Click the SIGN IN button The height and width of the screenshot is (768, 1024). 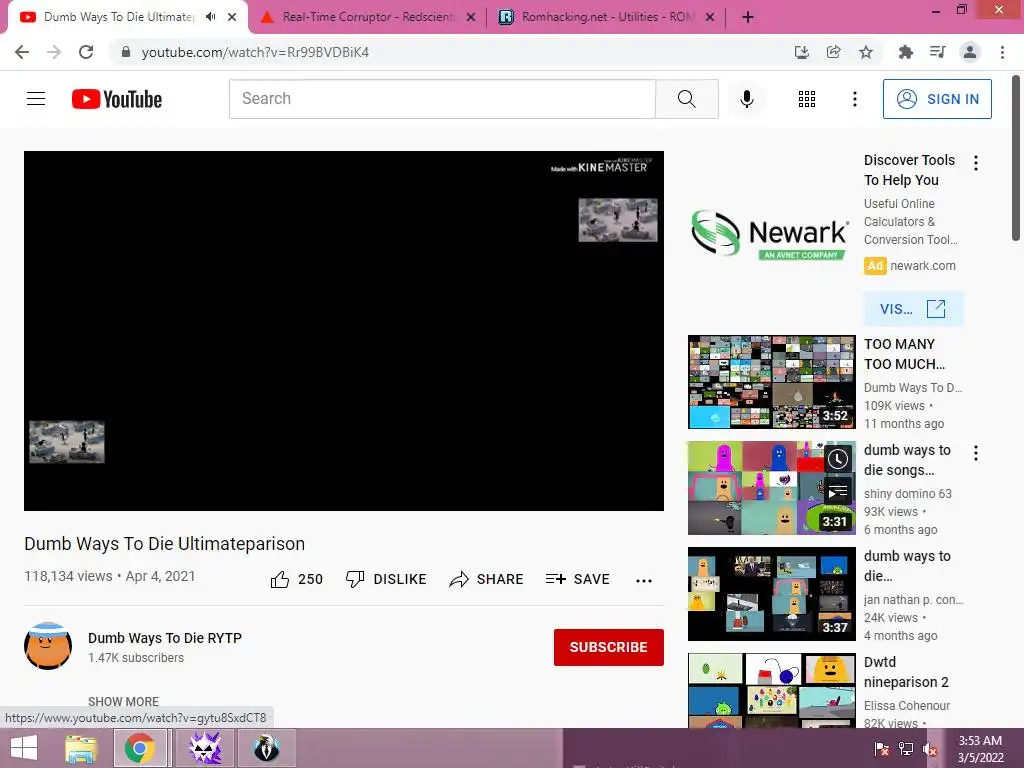point(936,99)
